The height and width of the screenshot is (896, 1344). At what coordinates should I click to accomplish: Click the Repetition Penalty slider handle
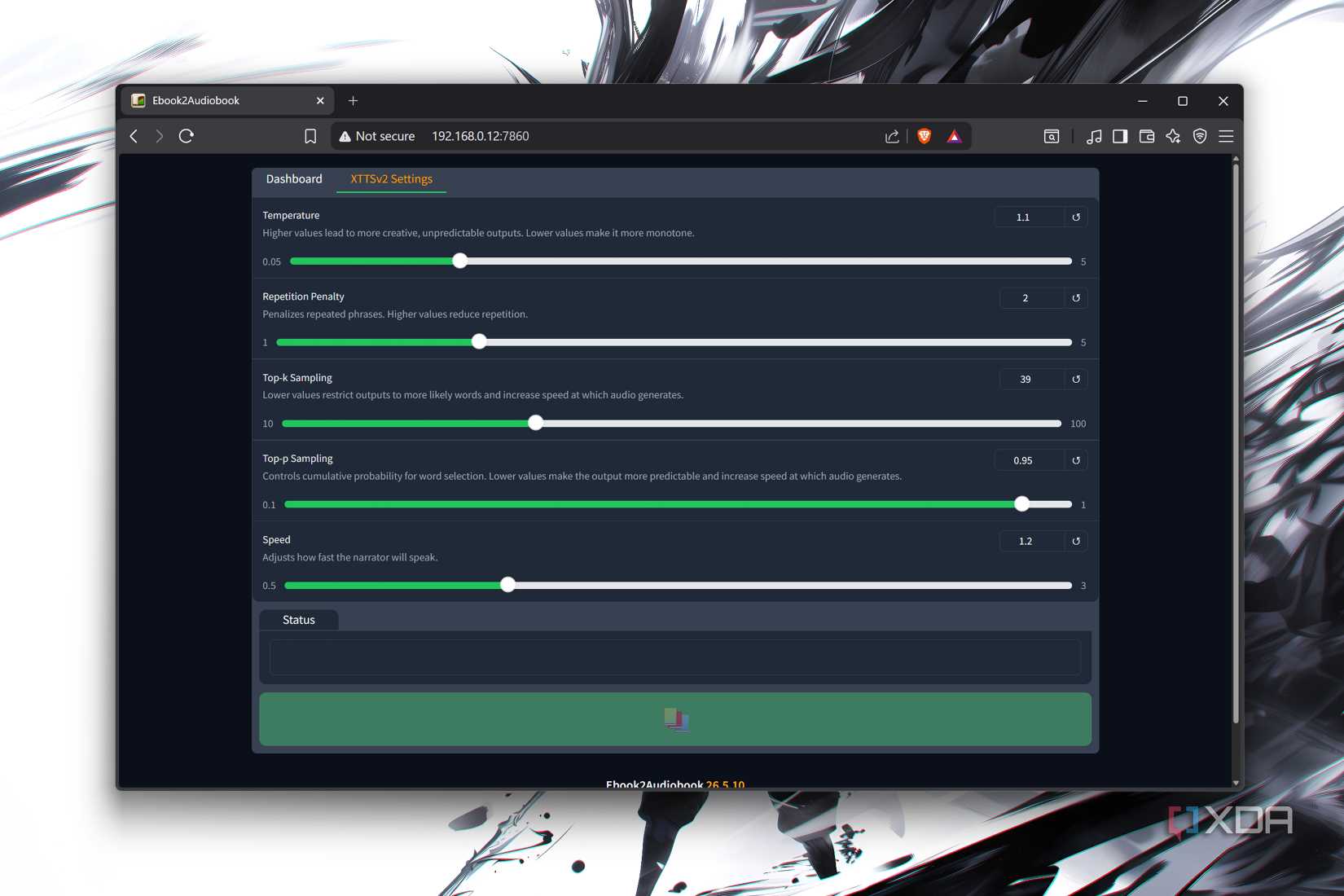point(480,342)
